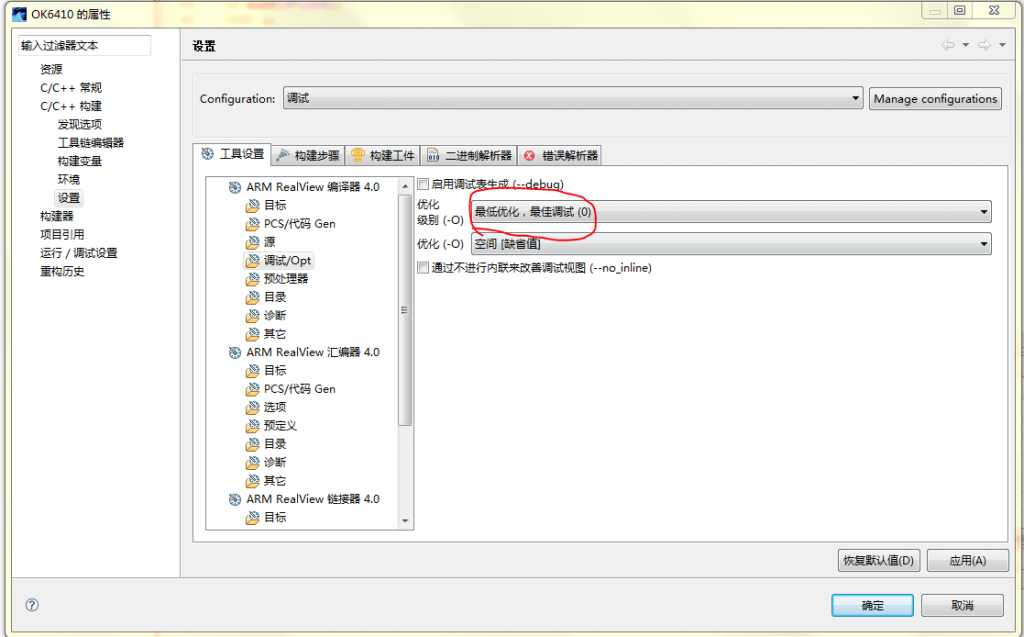Click icon beside 源 option
The width and height of the screenshot is (1024, 637).
point(253,242)
